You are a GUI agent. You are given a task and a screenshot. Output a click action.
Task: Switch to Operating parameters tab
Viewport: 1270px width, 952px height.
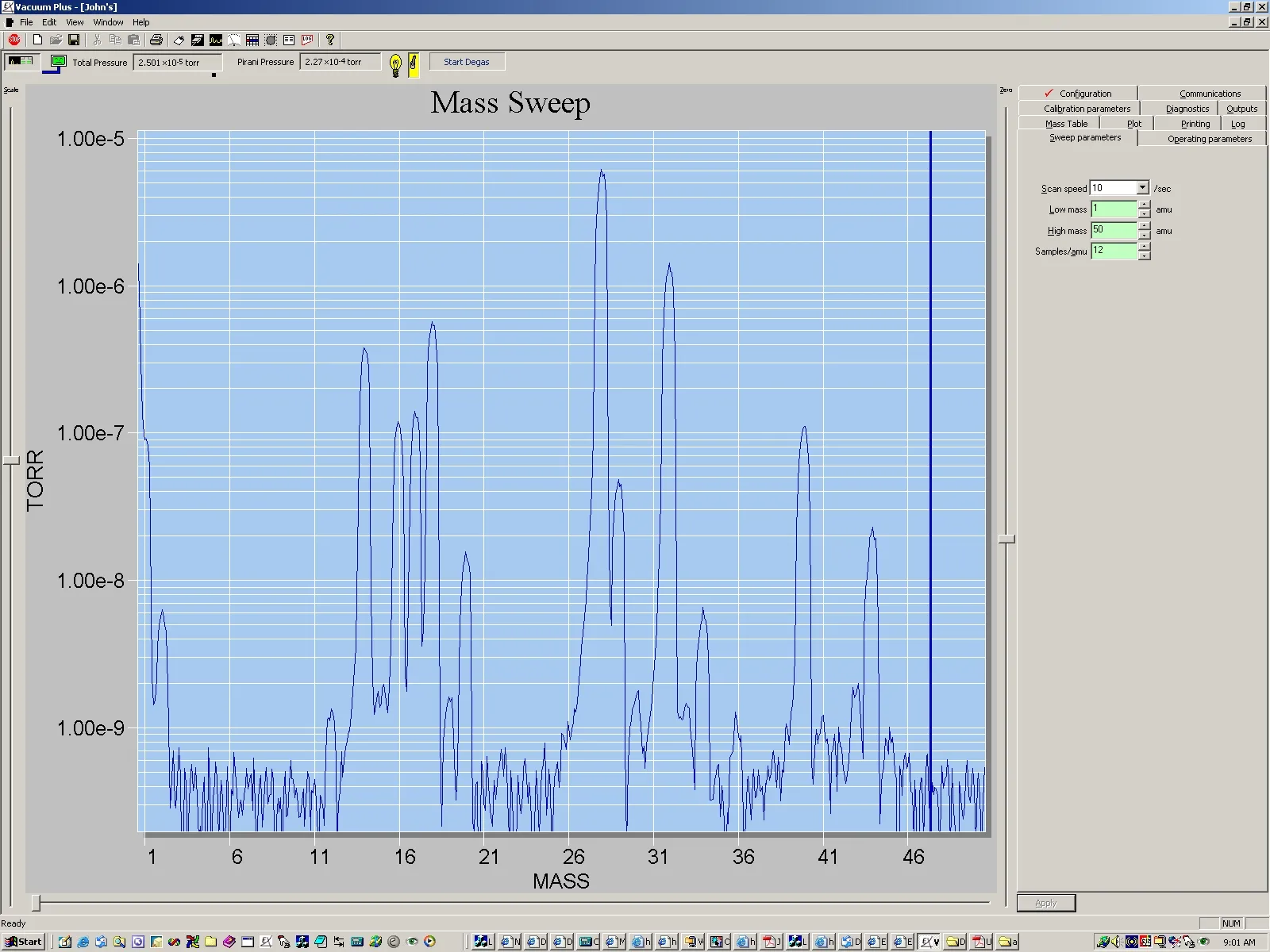(x=1203, y=139)
